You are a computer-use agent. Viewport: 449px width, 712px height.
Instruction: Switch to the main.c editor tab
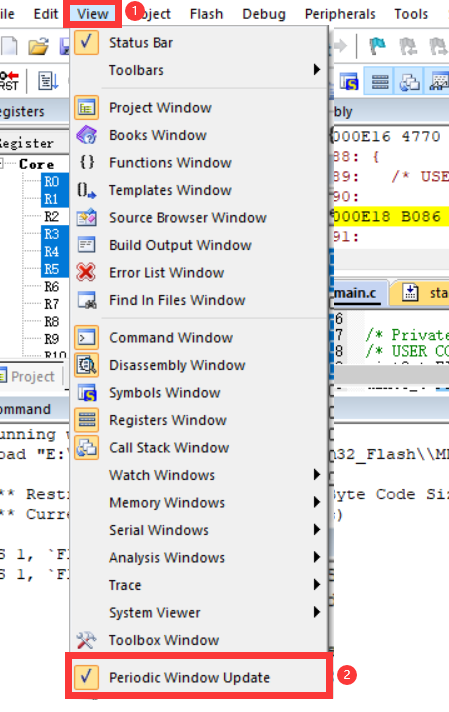(x=360, y=293)
